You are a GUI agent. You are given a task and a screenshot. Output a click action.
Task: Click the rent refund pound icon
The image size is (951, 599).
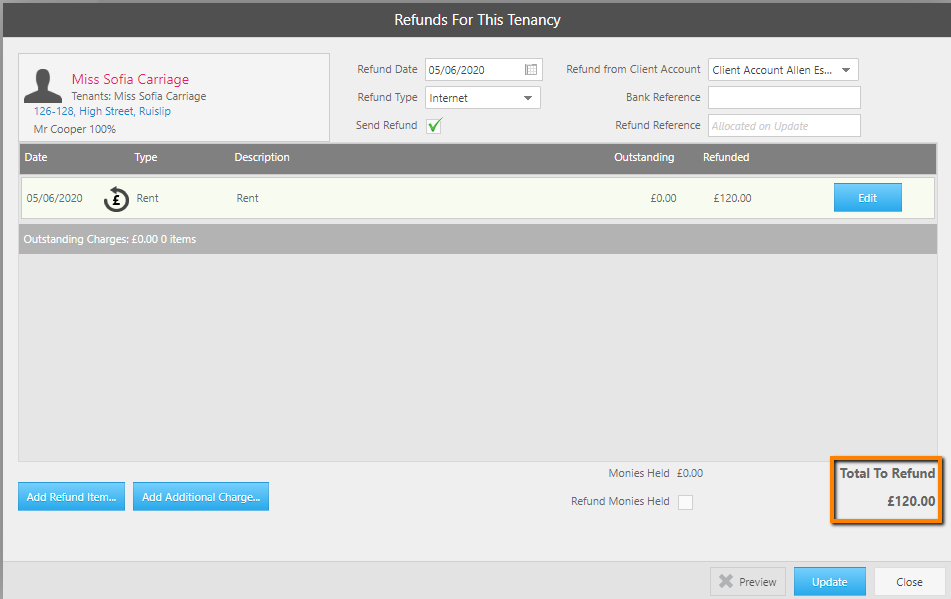116,199
